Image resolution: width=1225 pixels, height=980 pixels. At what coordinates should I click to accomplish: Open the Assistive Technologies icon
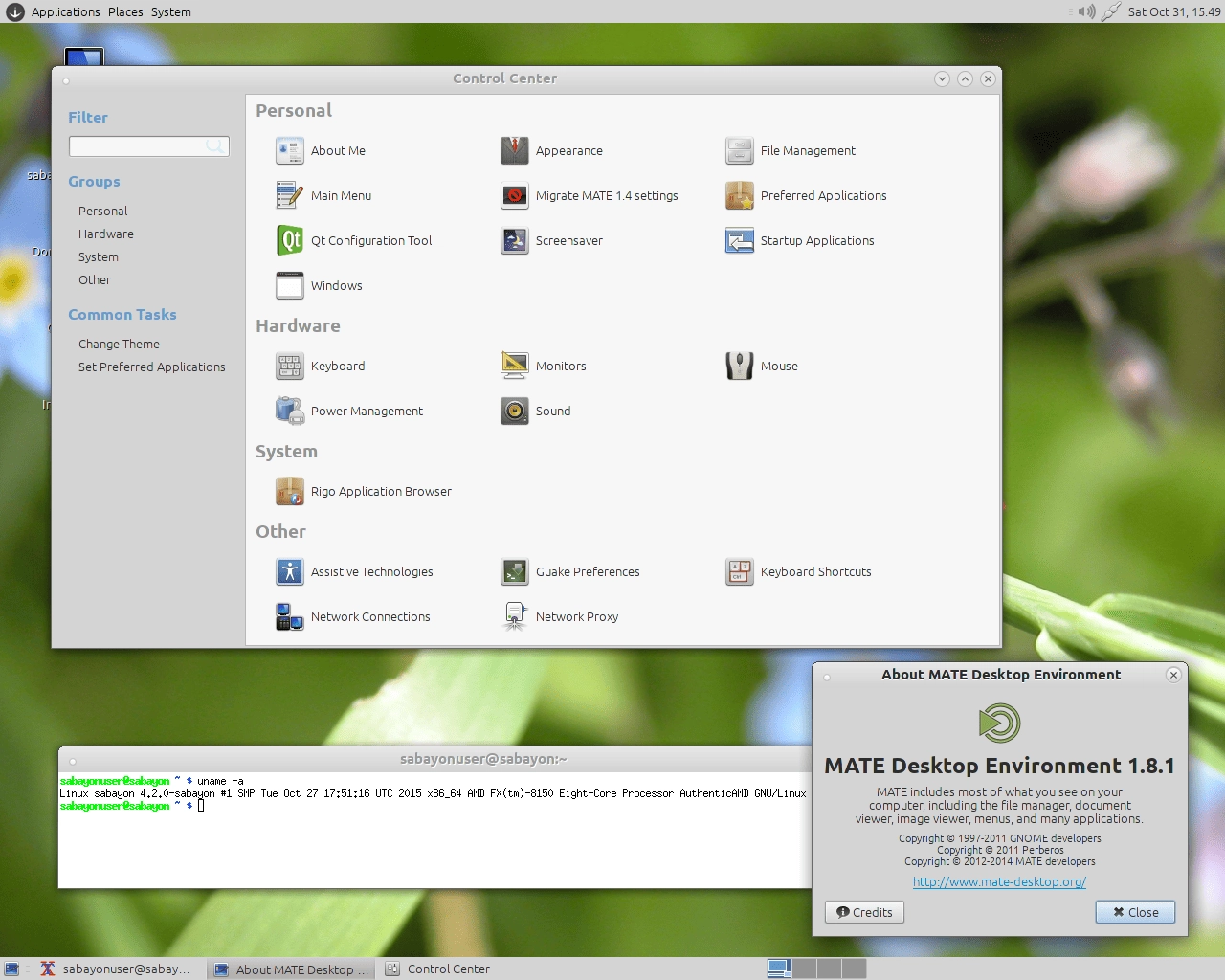(x=290, y=571)
